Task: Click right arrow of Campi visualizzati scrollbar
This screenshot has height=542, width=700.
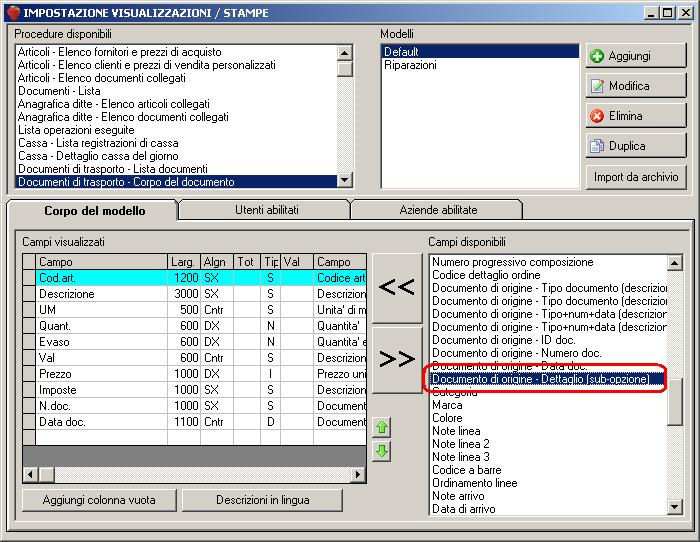Action: pyautogui.click(x=358, y=474)
